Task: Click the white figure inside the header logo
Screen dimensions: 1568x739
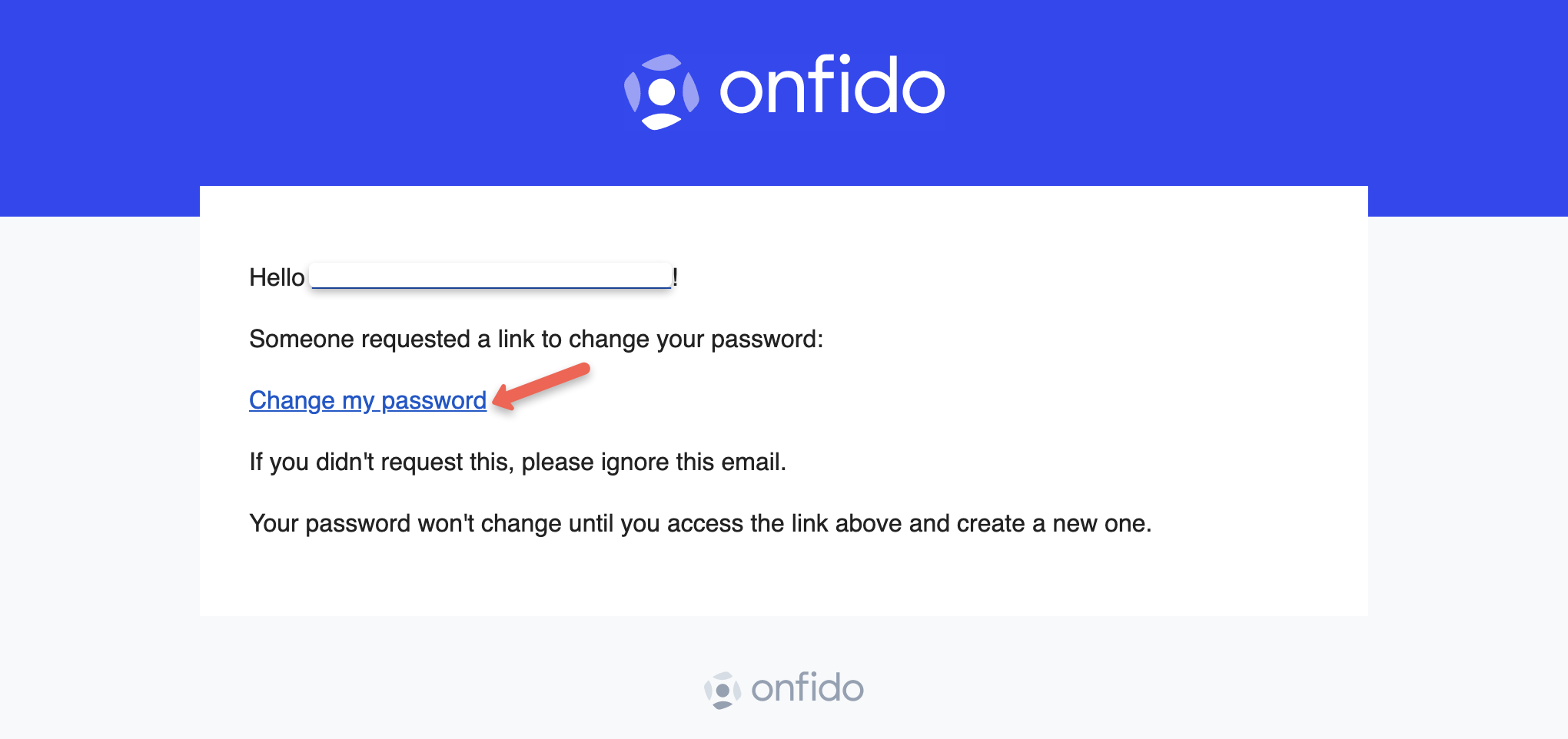Action: pyautogui.click(x=663, y=94)
